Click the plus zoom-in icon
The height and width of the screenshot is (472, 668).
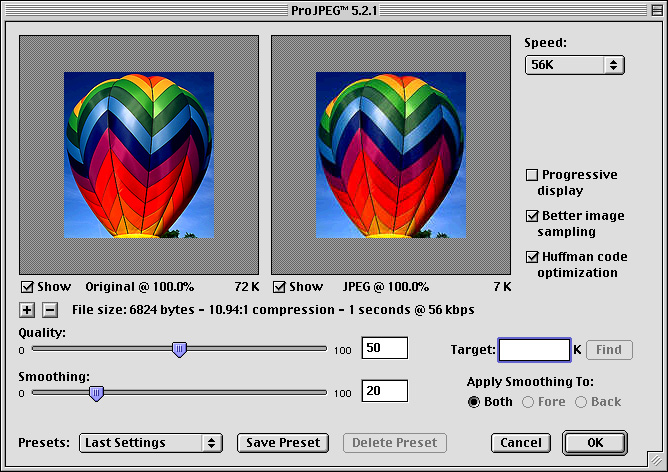(x=27, y=310)
